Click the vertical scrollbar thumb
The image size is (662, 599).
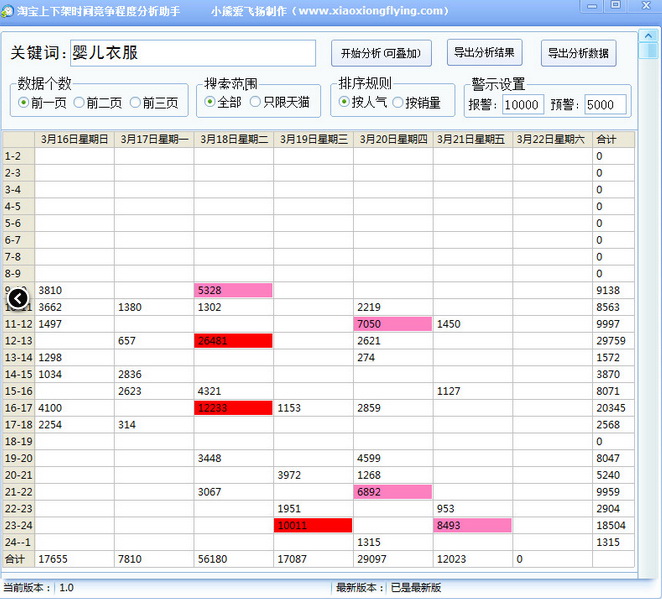coord(648,51)
